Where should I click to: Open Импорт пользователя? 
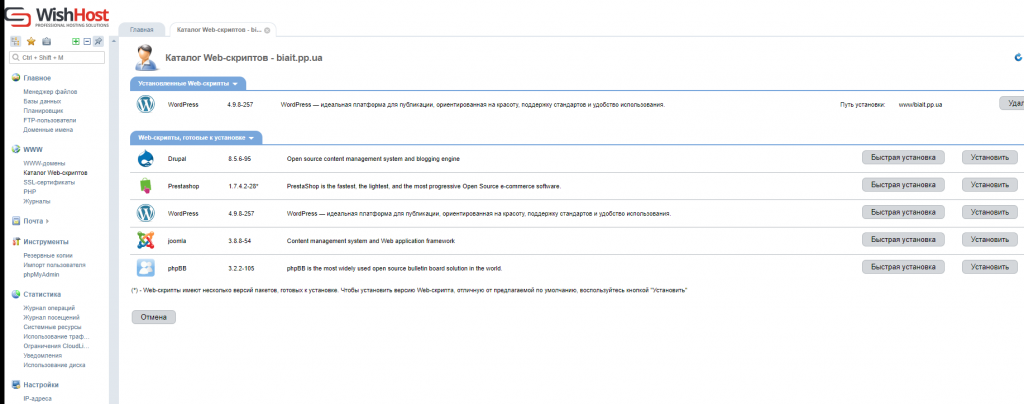pos(54,265)
